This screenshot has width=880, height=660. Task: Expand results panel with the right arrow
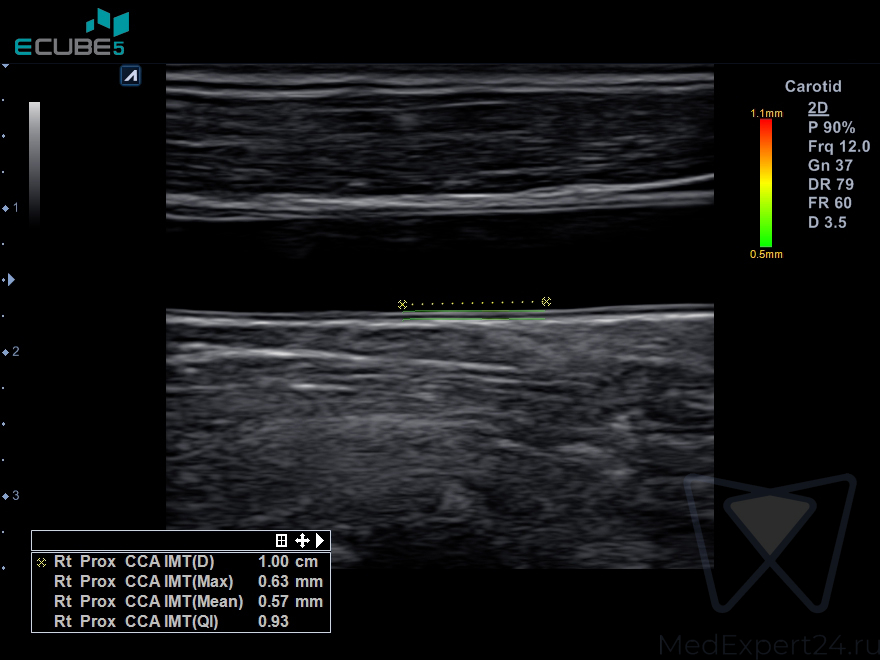[320, 540]
